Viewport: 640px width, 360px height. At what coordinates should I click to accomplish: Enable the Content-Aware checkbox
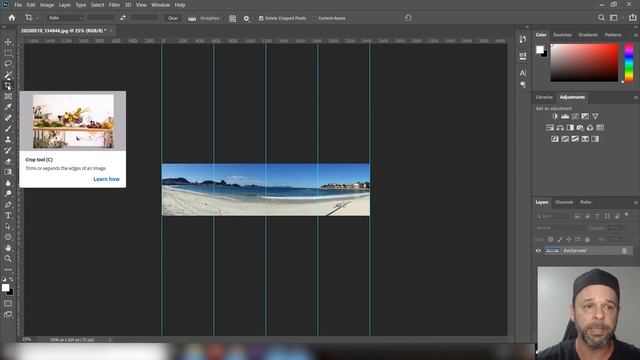click(x=314, y=18)
